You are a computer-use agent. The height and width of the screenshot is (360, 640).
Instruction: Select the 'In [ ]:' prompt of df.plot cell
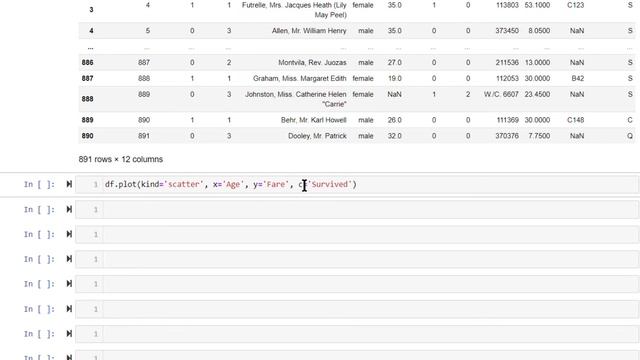pyautogui.click(x=39, y=184)
